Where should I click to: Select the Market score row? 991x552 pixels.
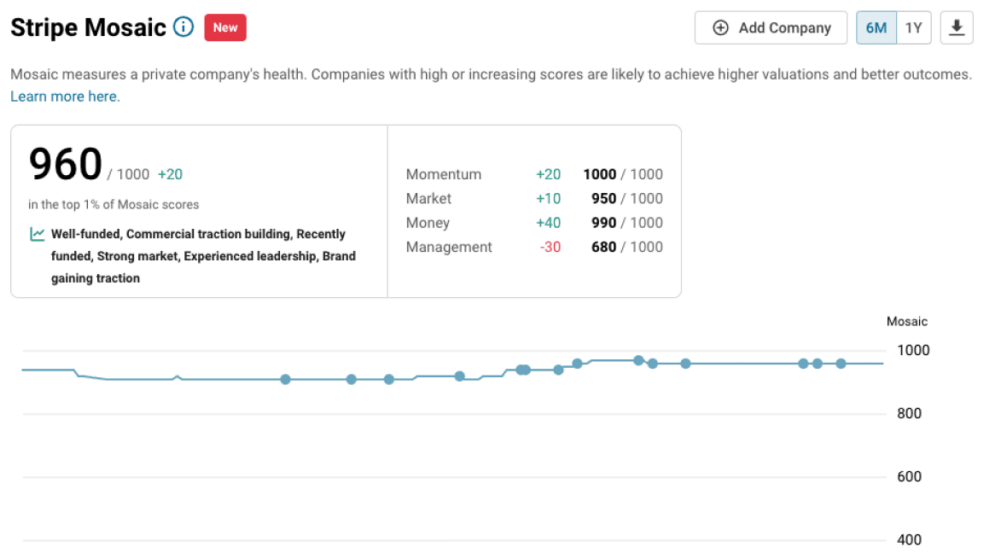(x=534, y=198)
